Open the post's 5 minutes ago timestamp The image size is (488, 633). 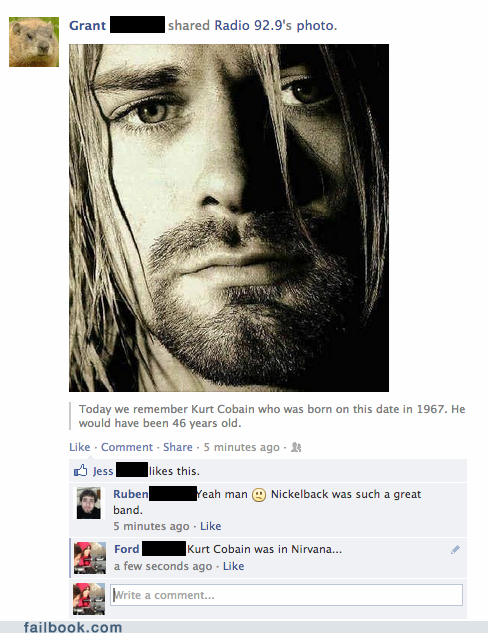tap(241, 447)
